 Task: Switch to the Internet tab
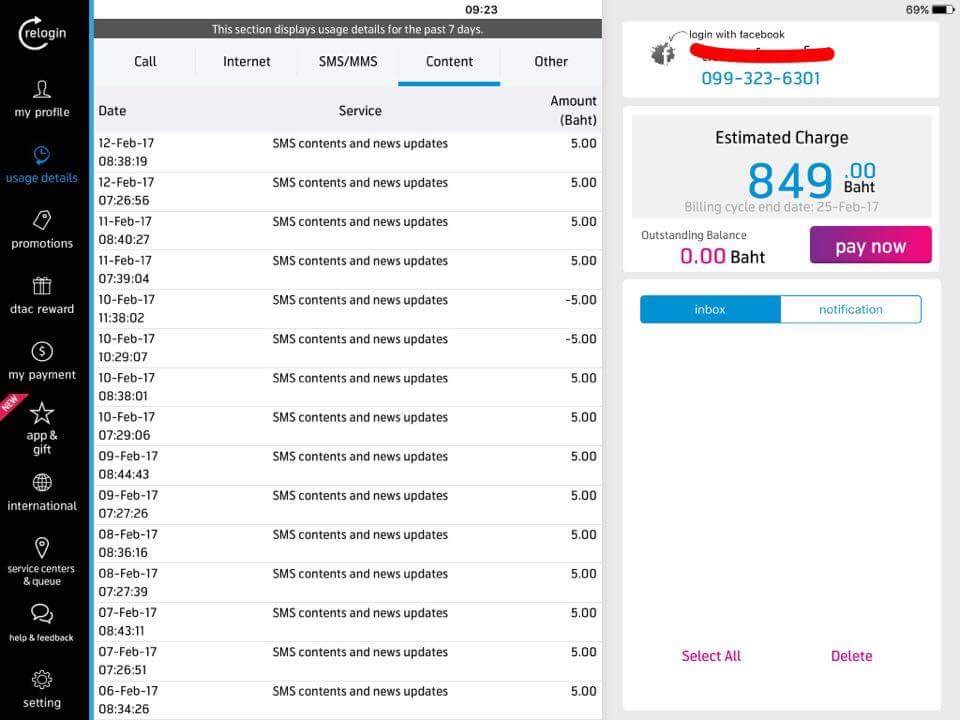[247, 61]
